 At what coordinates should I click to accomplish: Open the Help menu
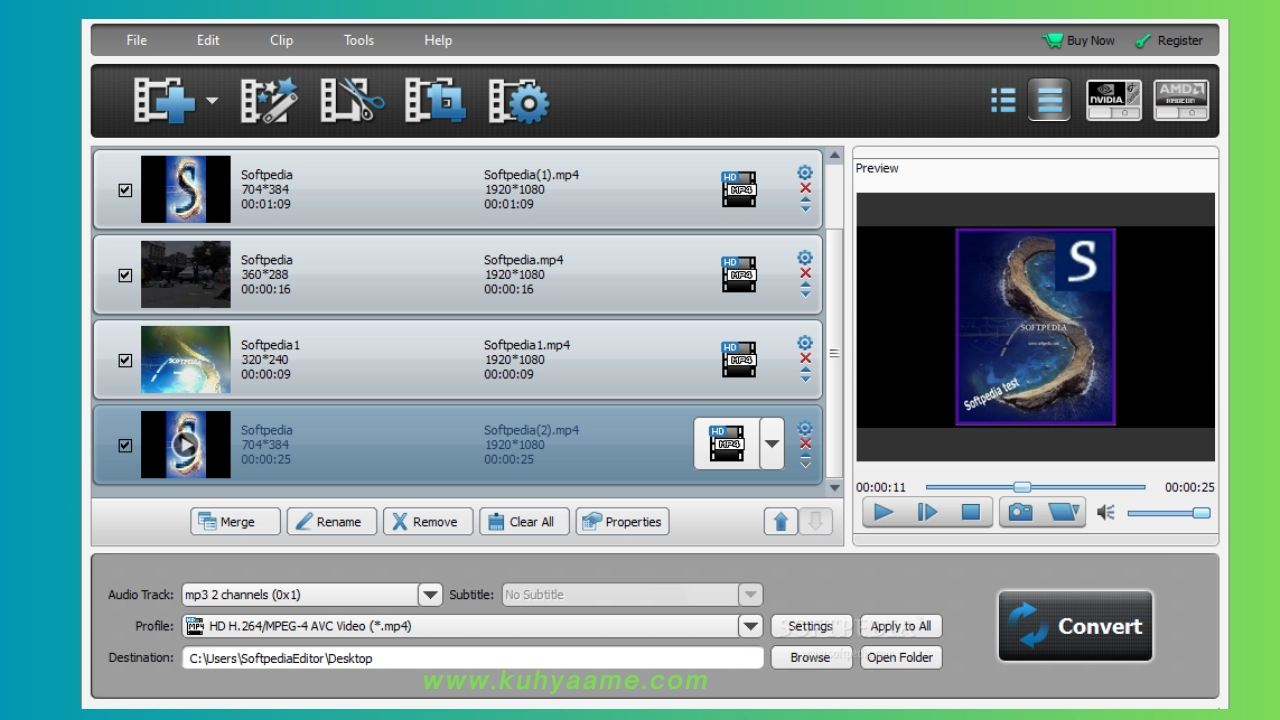[438, 40]
